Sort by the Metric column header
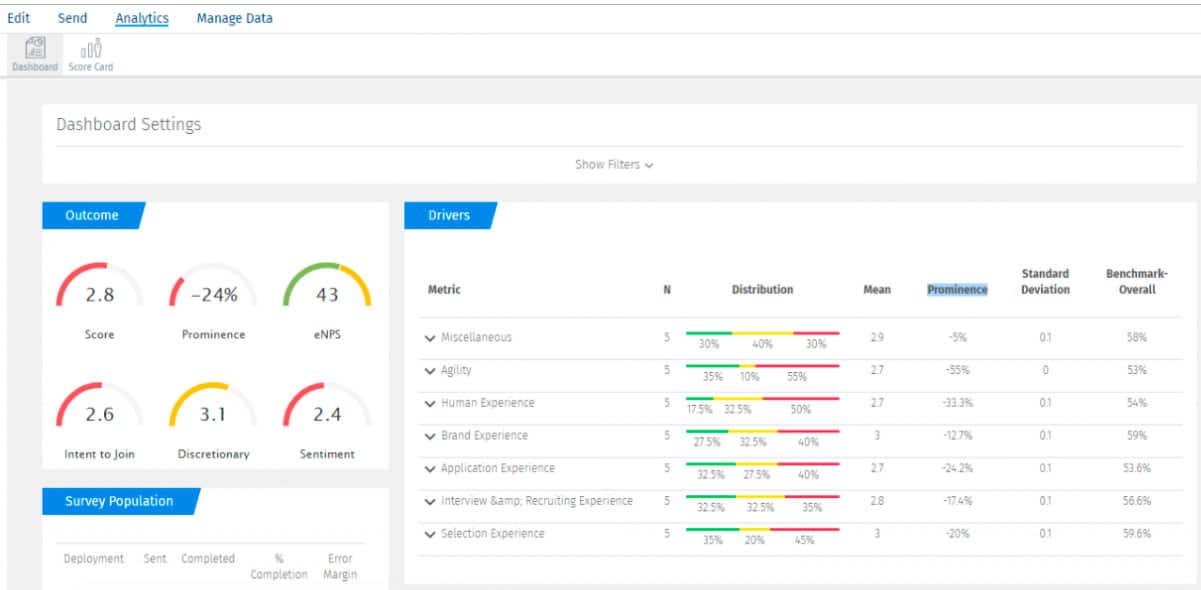This screenshot has height=590, width=1201. (x=444, y=290)
